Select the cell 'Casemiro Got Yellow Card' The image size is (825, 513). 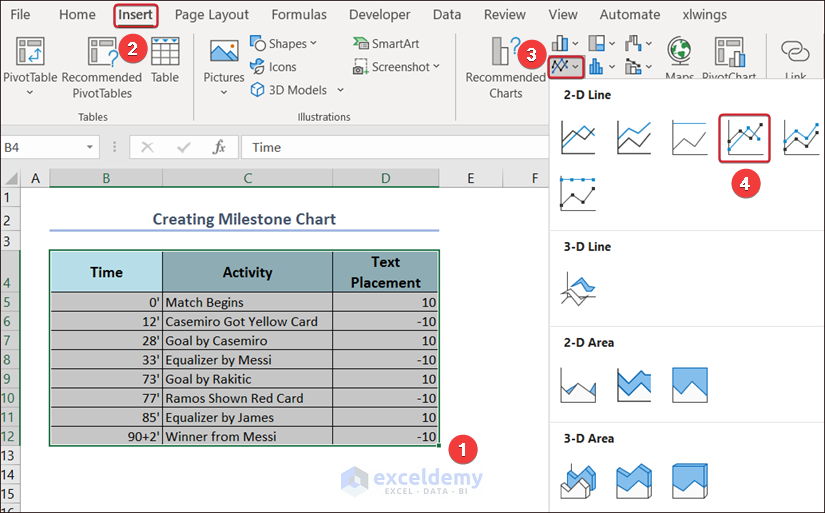[248, 321]
